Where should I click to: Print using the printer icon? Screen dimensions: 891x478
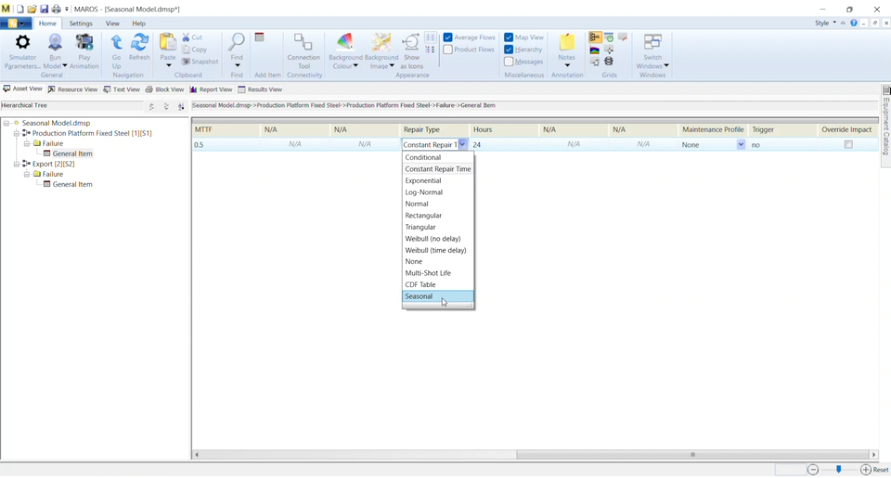coord(56,9)
